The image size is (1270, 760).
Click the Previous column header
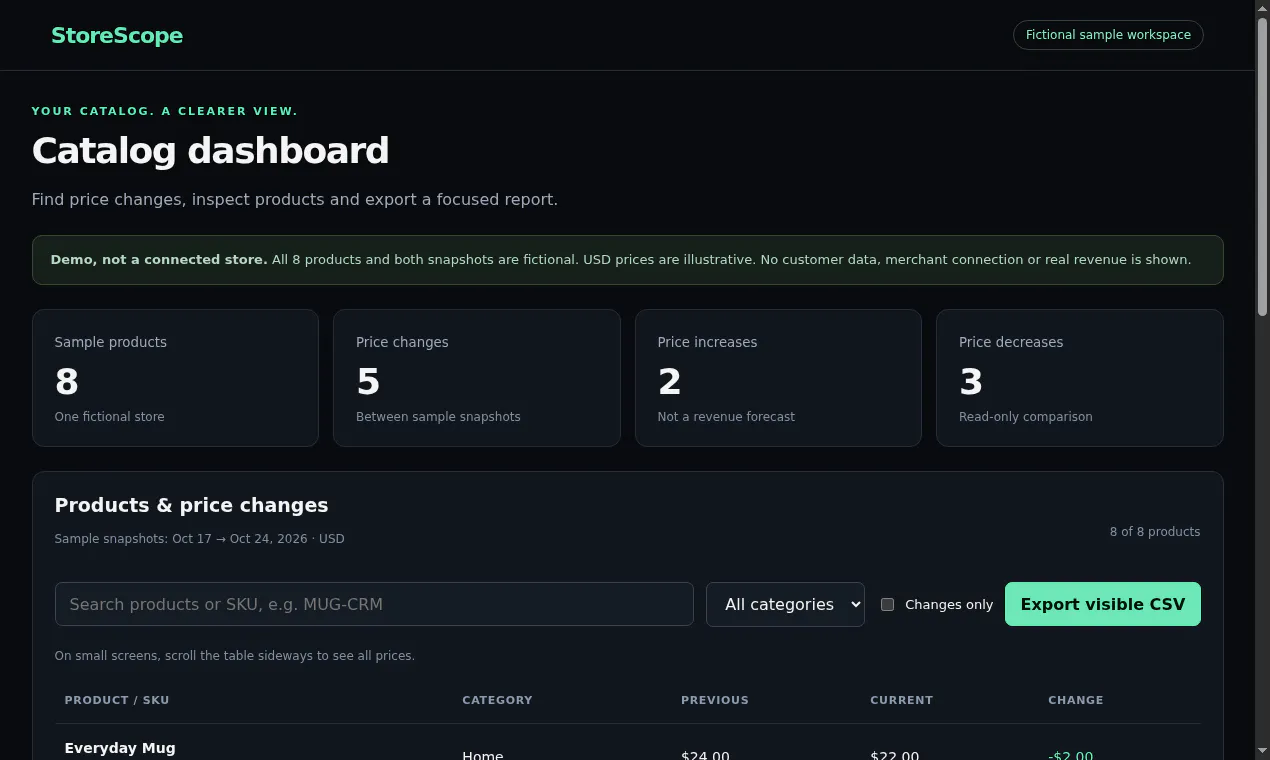click(715, 700)
